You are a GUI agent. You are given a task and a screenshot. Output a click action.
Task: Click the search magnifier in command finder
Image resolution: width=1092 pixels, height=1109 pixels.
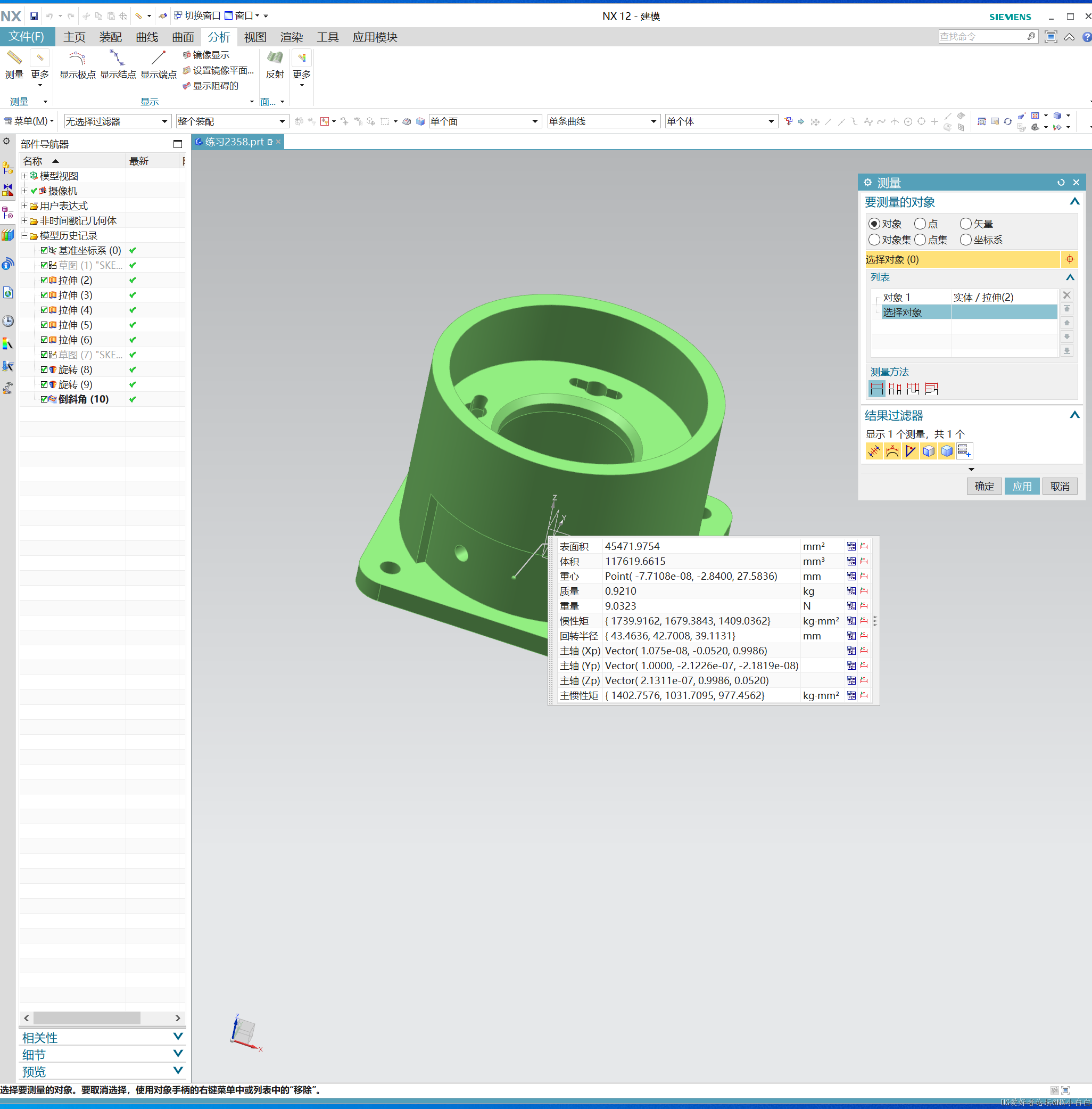tap(1031, 37)
